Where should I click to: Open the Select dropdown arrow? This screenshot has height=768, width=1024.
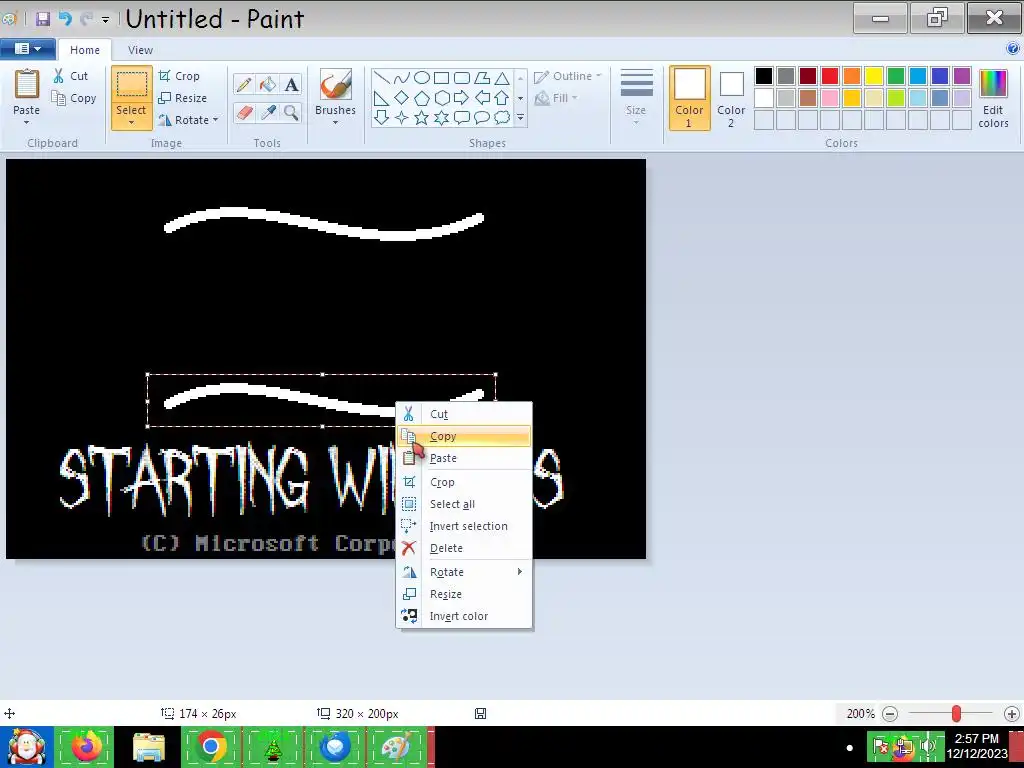coord(131,123)
